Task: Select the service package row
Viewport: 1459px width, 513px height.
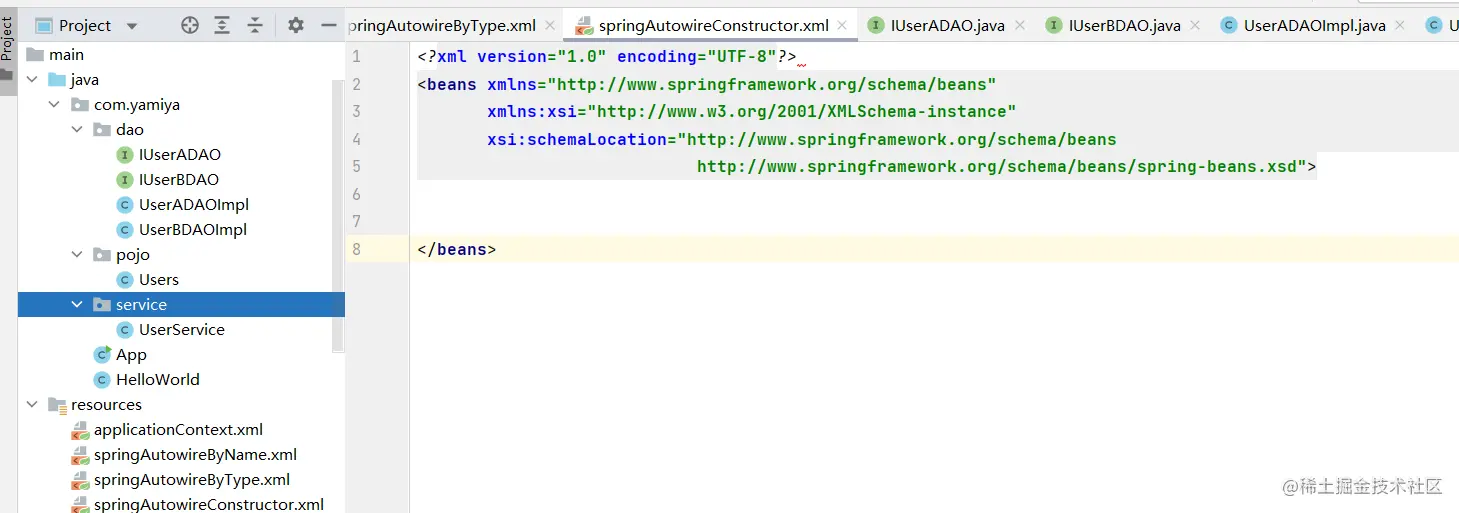Action: pyautogui.click(x=181, y=305)
